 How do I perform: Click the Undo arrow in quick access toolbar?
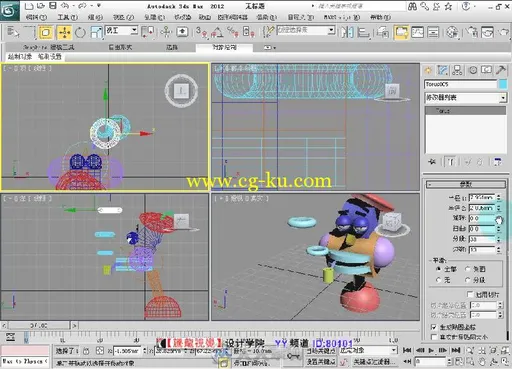pyautogui.click(x=65, y=5)
